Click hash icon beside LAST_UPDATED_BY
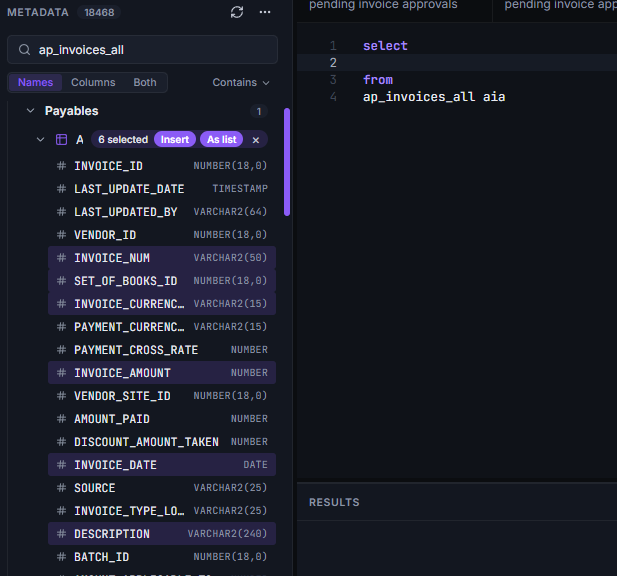This screenshot has width=617, height=576. click(x=61, y=212)
